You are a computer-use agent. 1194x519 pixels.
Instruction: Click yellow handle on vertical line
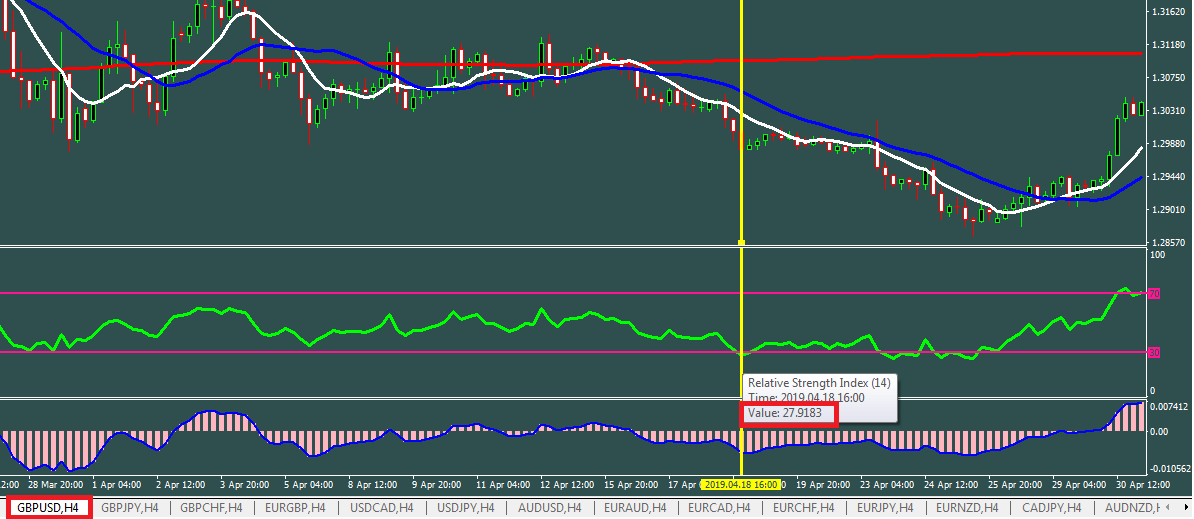pyautogui.click(x=741, y=242)
